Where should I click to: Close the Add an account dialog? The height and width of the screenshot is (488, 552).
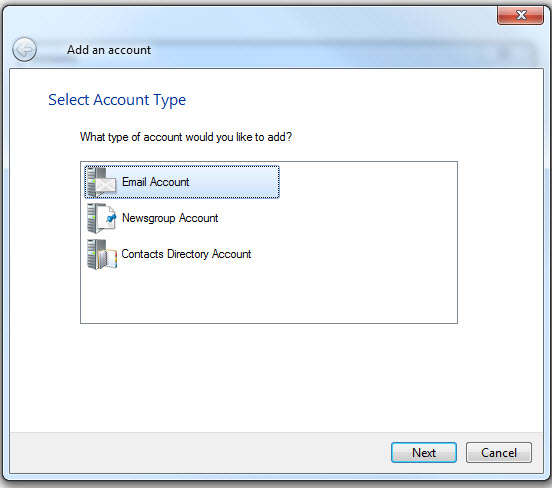(x=520, y=15)
